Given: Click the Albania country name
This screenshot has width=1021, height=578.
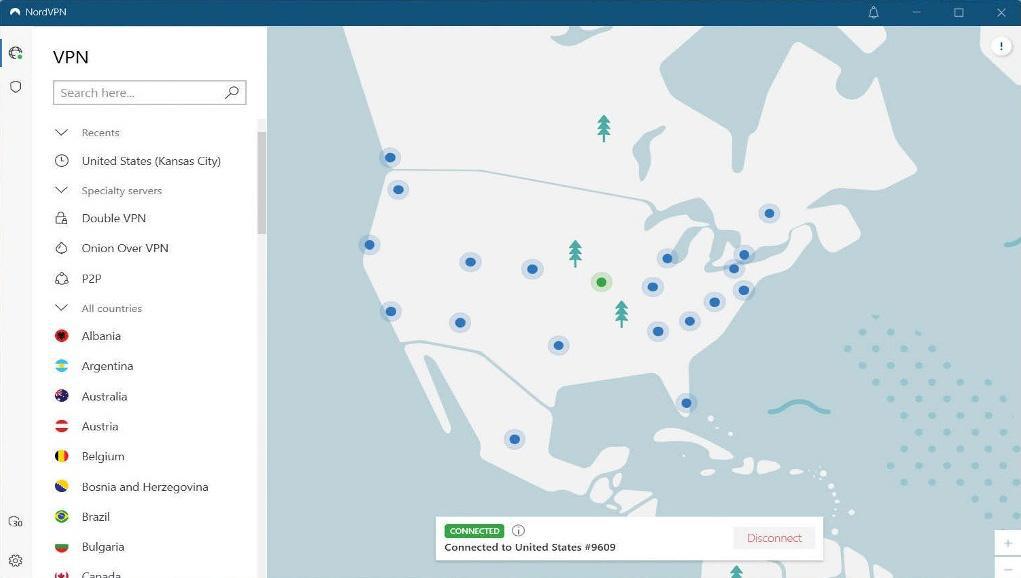Looking at the screenshot, I should [x=101, y=336].
